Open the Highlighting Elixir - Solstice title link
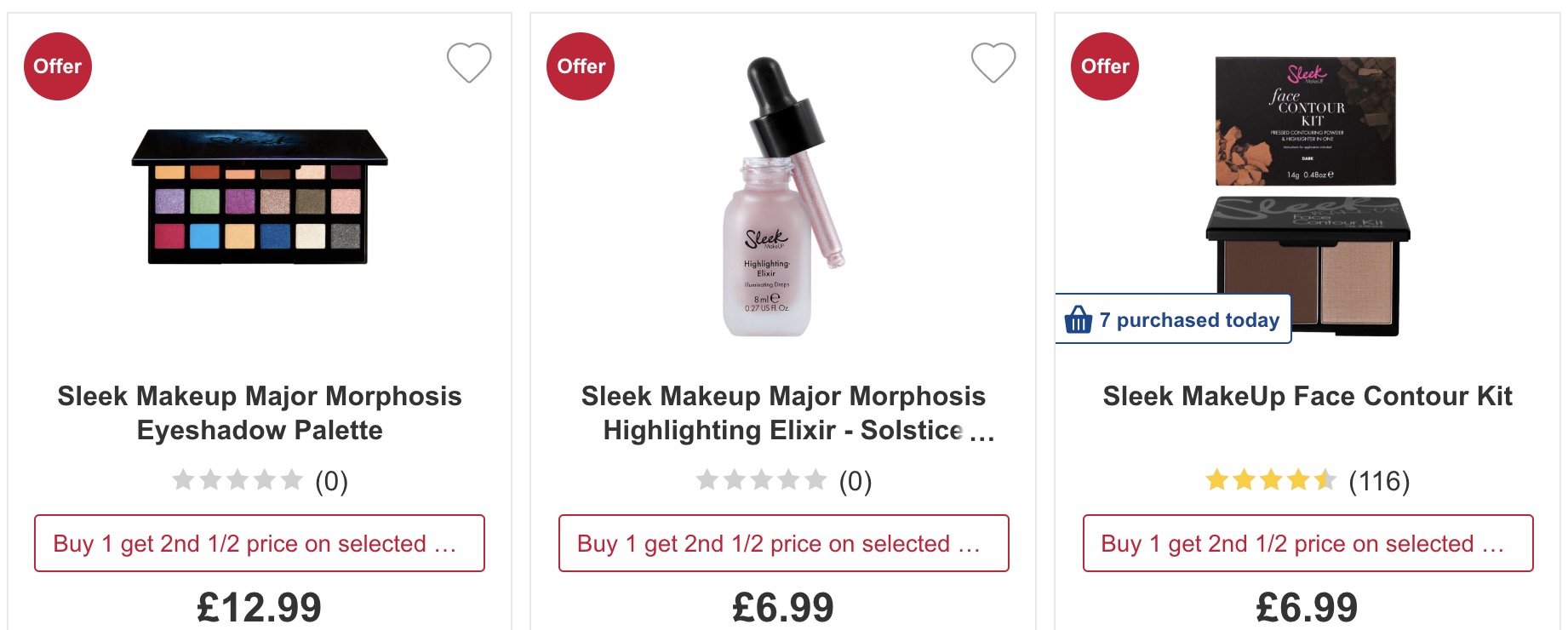This screenshot has height=630, width=1568. [x=783, y=413]
